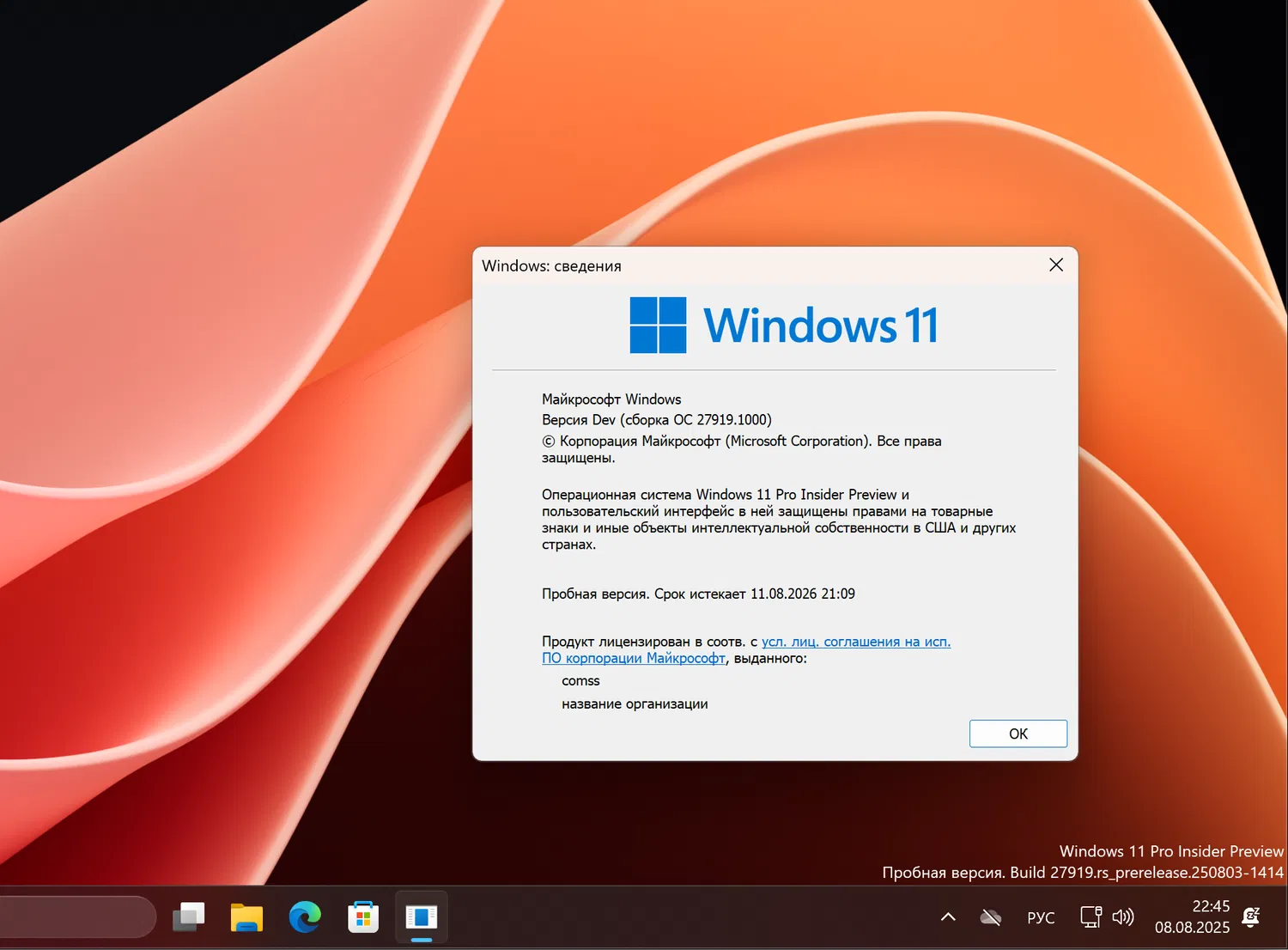Open the notifications bell with do-not-disturb
Viewport: 1288px width, 950px height.
point(1250,917)
